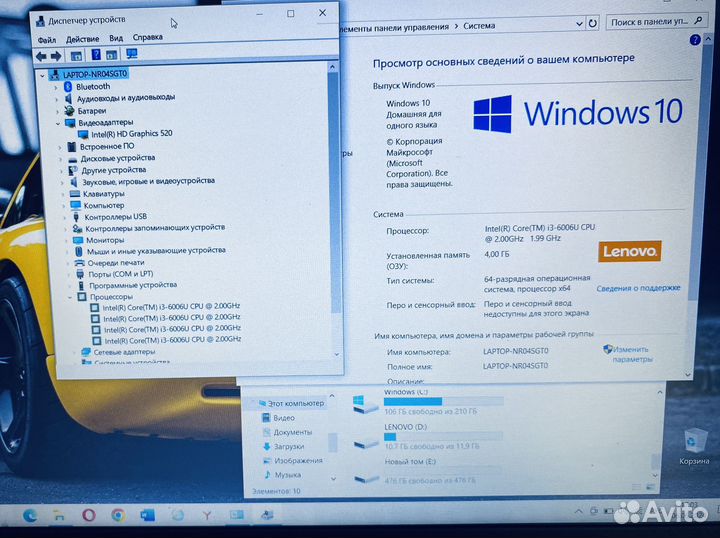The width and height of the screenshot is (720, 538).
Task: Select the Новый том (E:) drive icon
Action: [366, 479]
